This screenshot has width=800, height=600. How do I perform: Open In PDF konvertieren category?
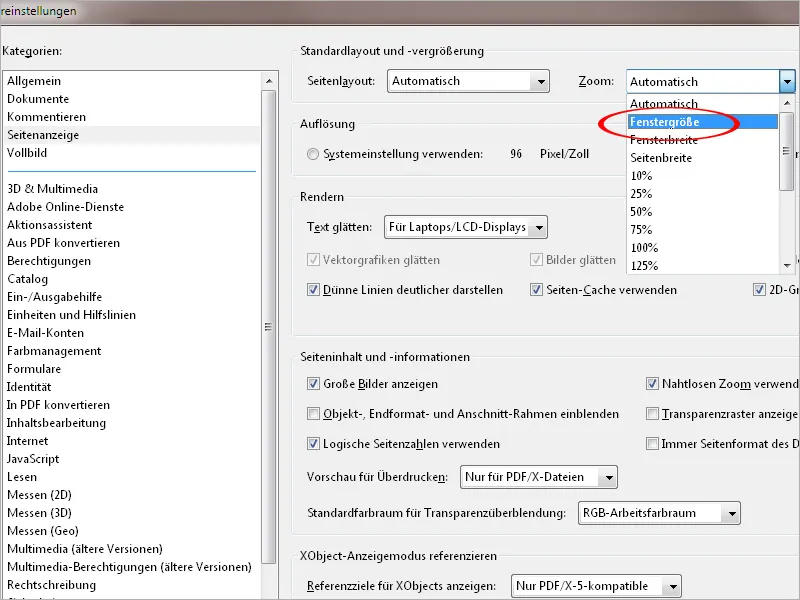click(x=58, y=405)
